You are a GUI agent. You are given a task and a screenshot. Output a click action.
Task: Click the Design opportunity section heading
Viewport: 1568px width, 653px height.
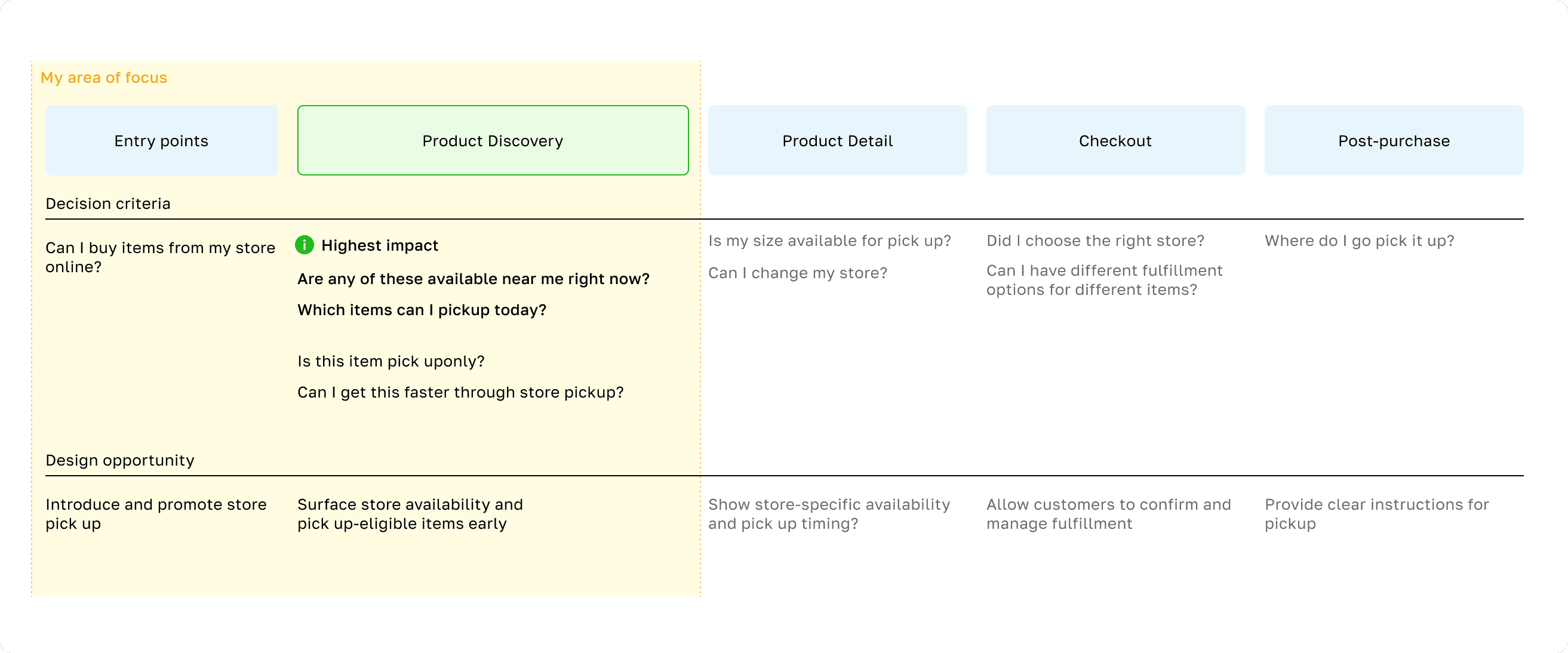pos(120,461)
